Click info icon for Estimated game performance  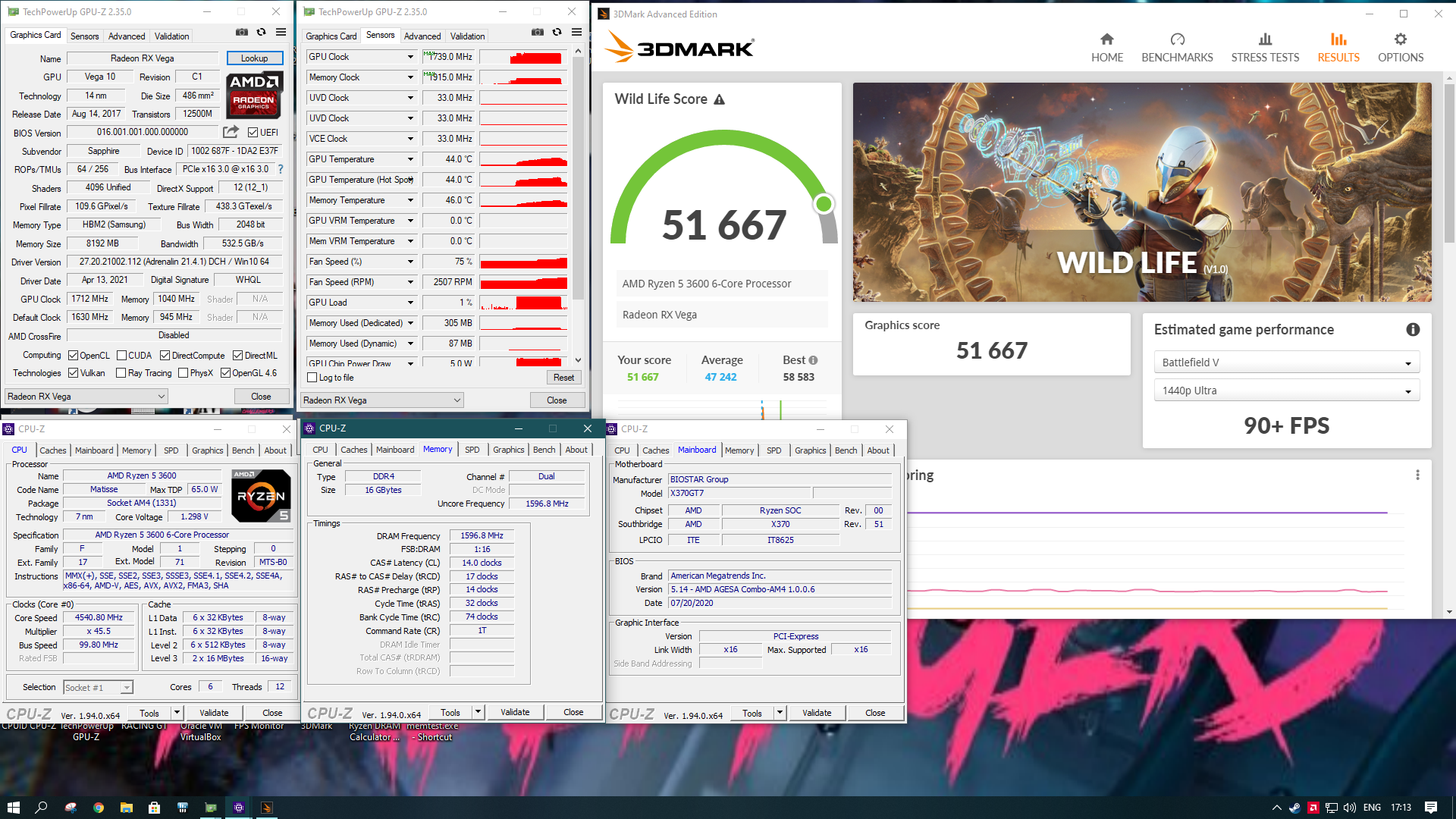(x=1413, y=330)
